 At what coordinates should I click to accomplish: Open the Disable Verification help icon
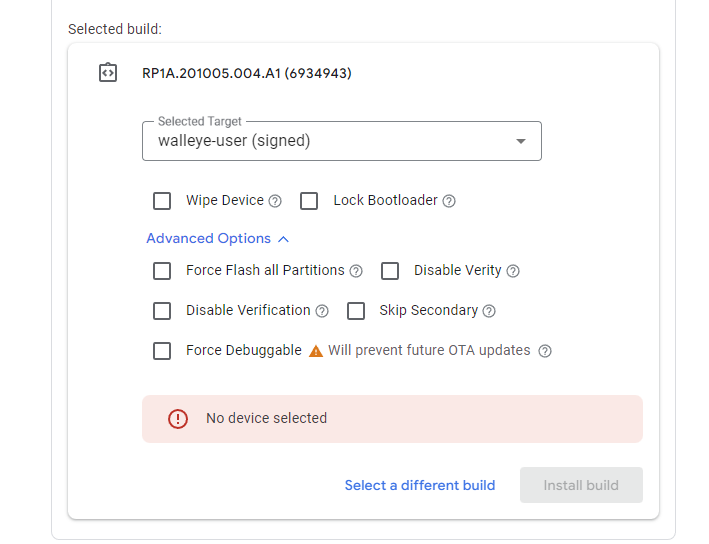click(322, 311)
